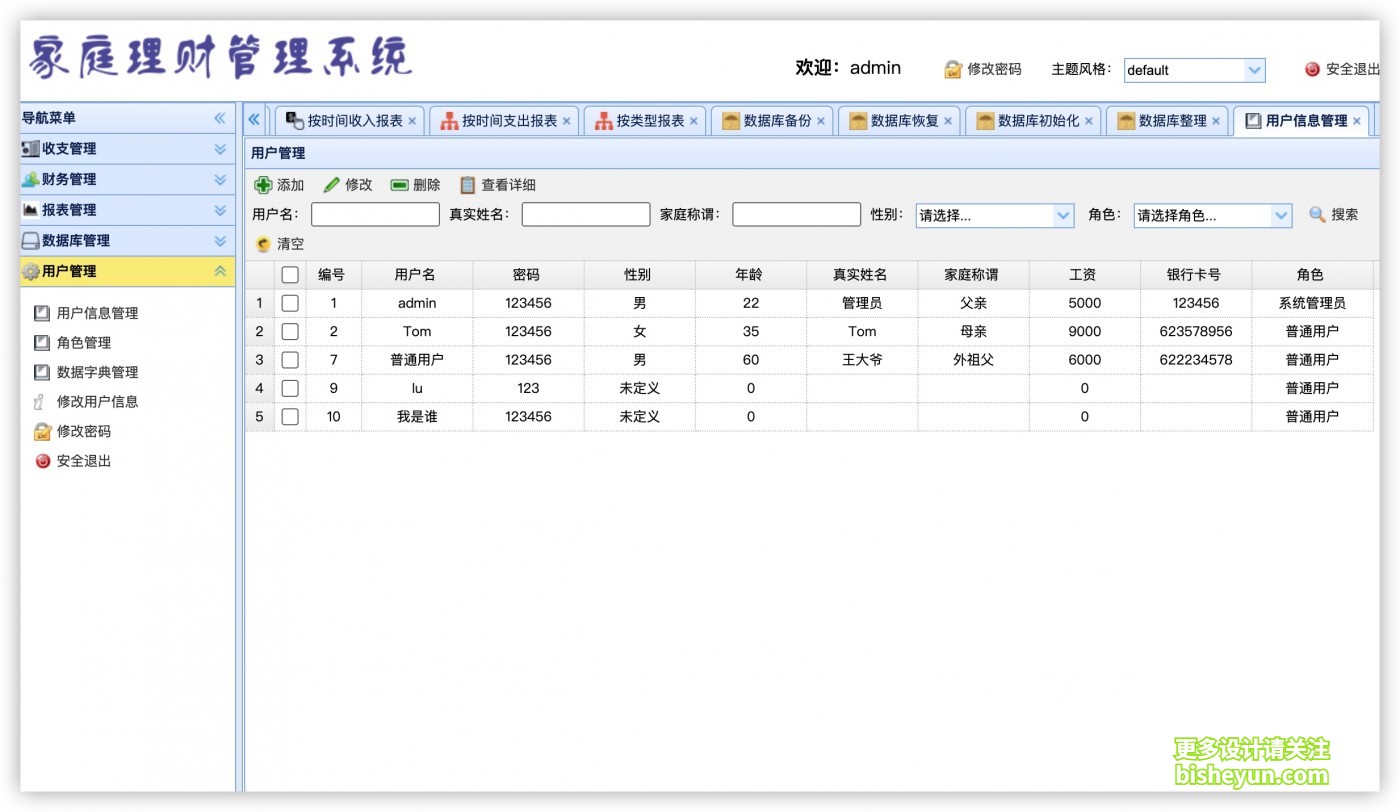1400x812 pixels.
Task: Click the 用户名 search input field
Action: tap(375, 215)
